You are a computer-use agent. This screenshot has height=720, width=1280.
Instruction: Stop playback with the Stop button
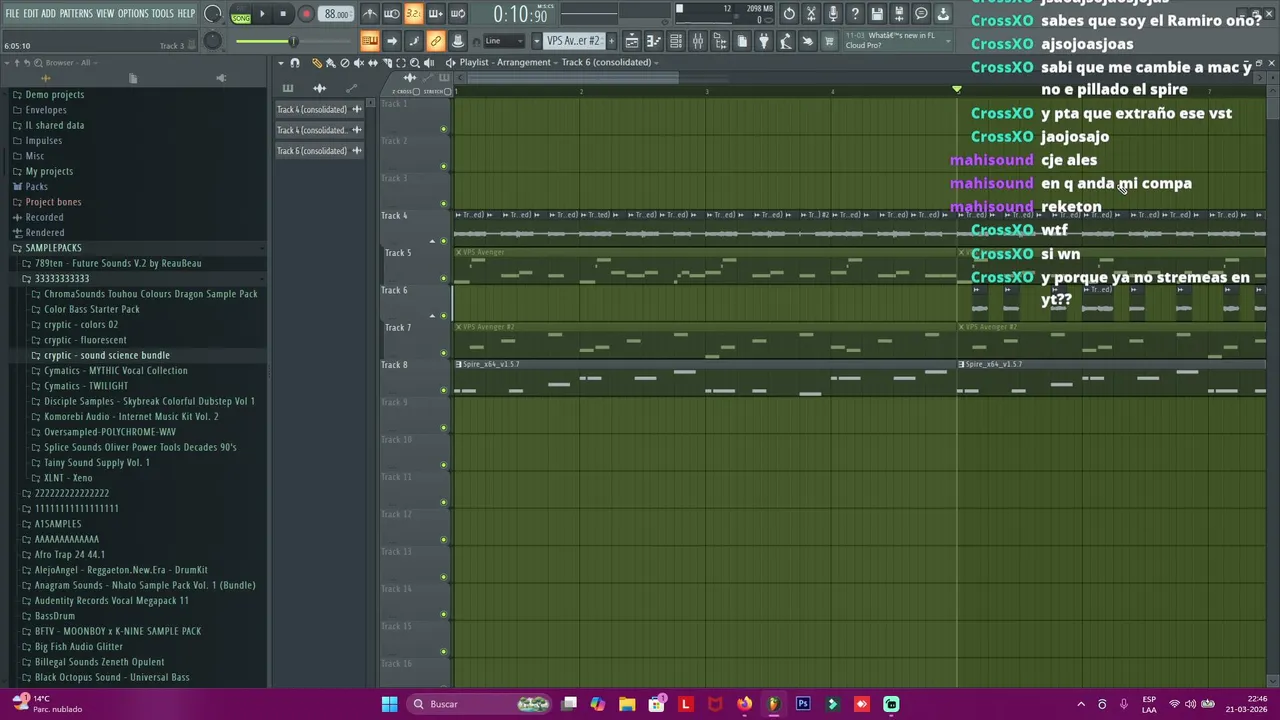coord(283,14)
